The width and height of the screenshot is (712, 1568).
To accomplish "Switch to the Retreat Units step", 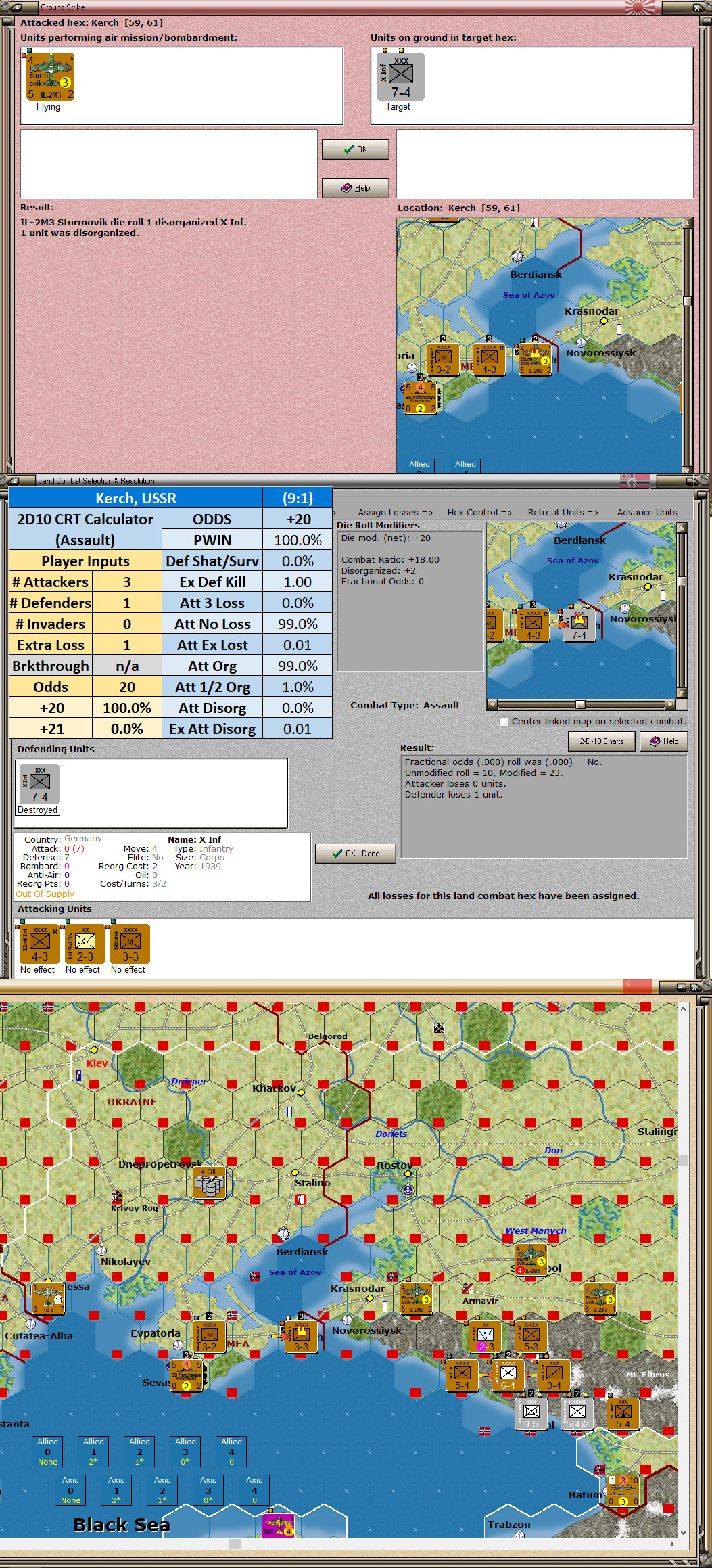I will tap(563, 513).
